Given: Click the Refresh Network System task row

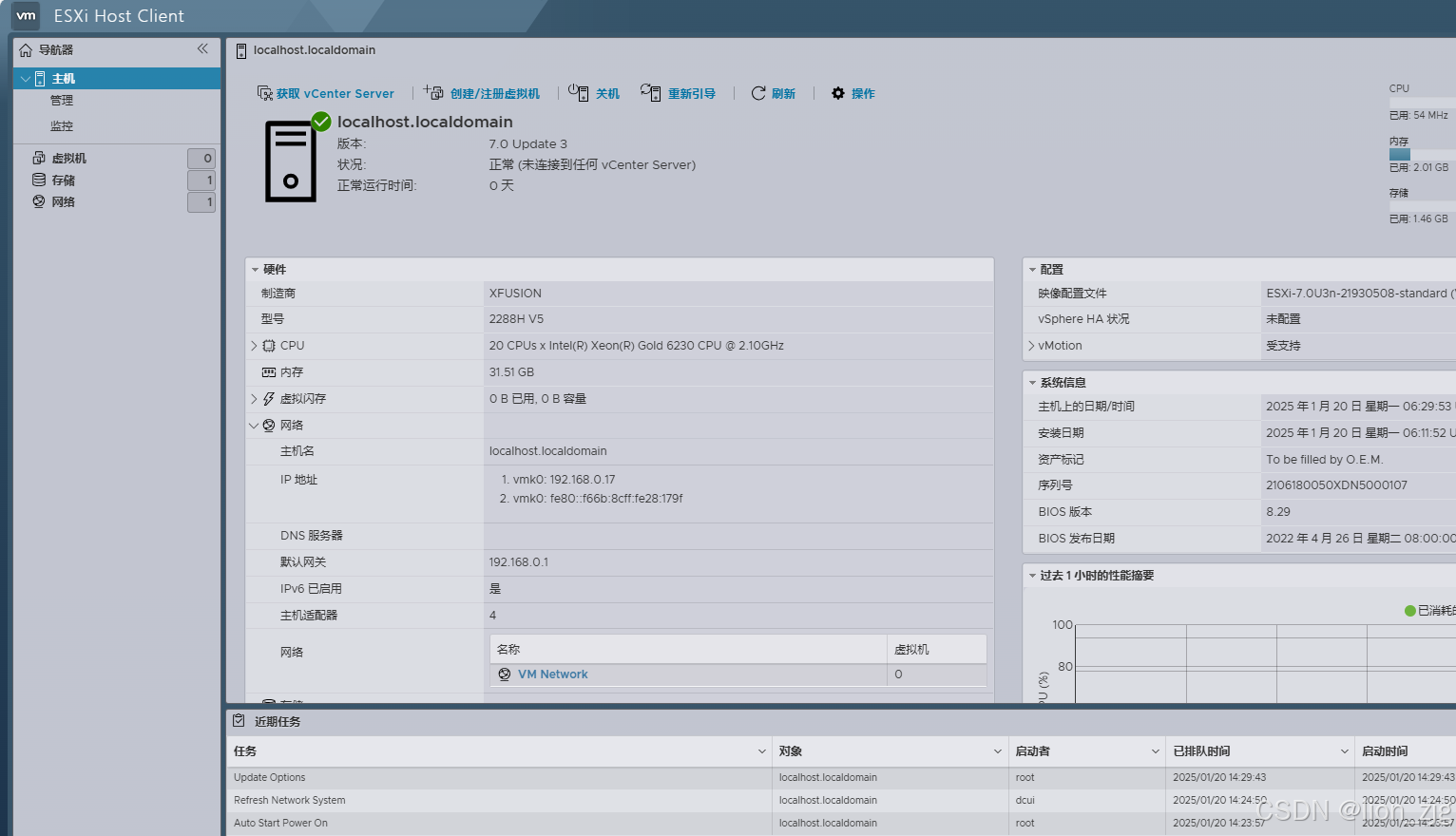Looking at the screenshot, I should [840, 801].
